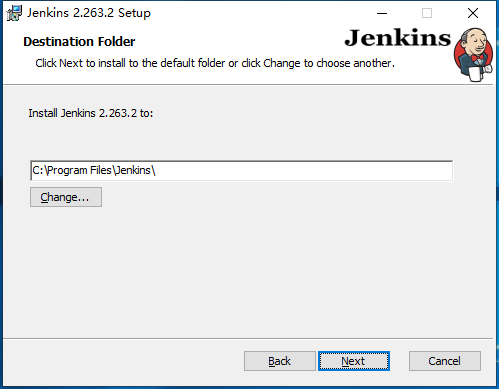The height and width of the screenshot is (389, 499).
Task: Click the 'Jenkins 2.263.2 Setup' title text
Action: [89, 13]
